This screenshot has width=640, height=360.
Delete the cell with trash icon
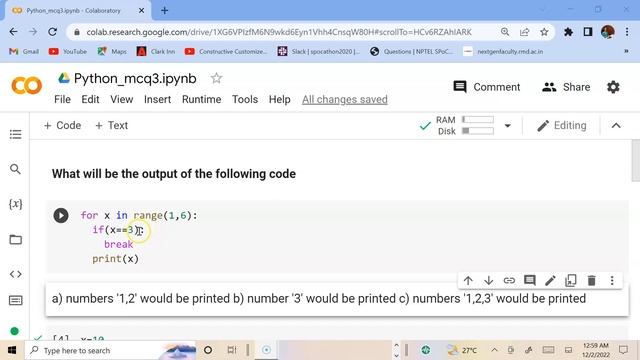tap(591, 280)
